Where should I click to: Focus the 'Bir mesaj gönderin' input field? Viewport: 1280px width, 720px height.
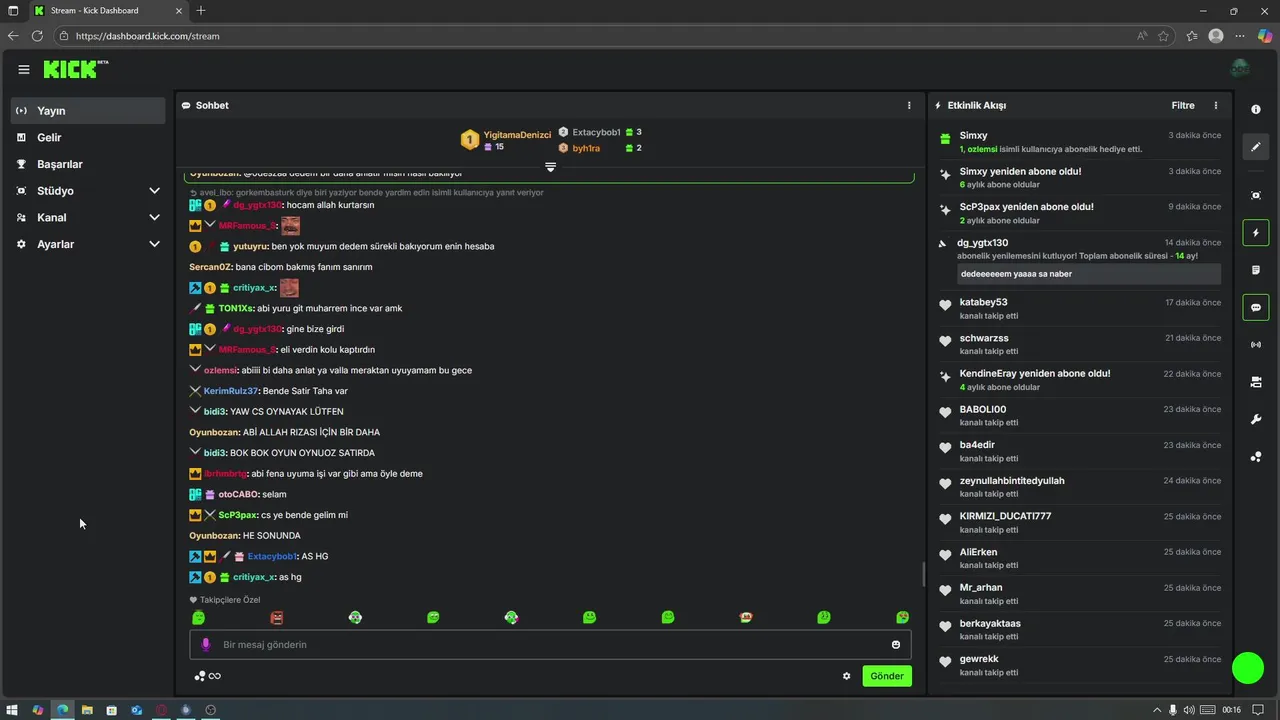tap(550, 645)
